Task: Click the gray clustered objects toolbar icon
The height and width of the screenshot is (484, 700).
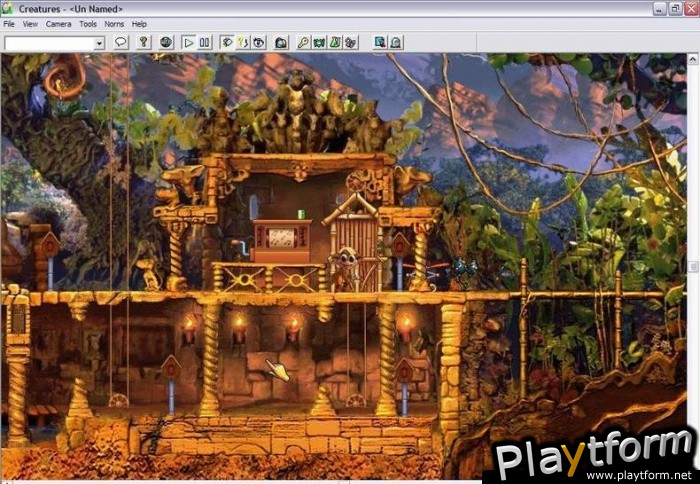Action: [351, 42]
